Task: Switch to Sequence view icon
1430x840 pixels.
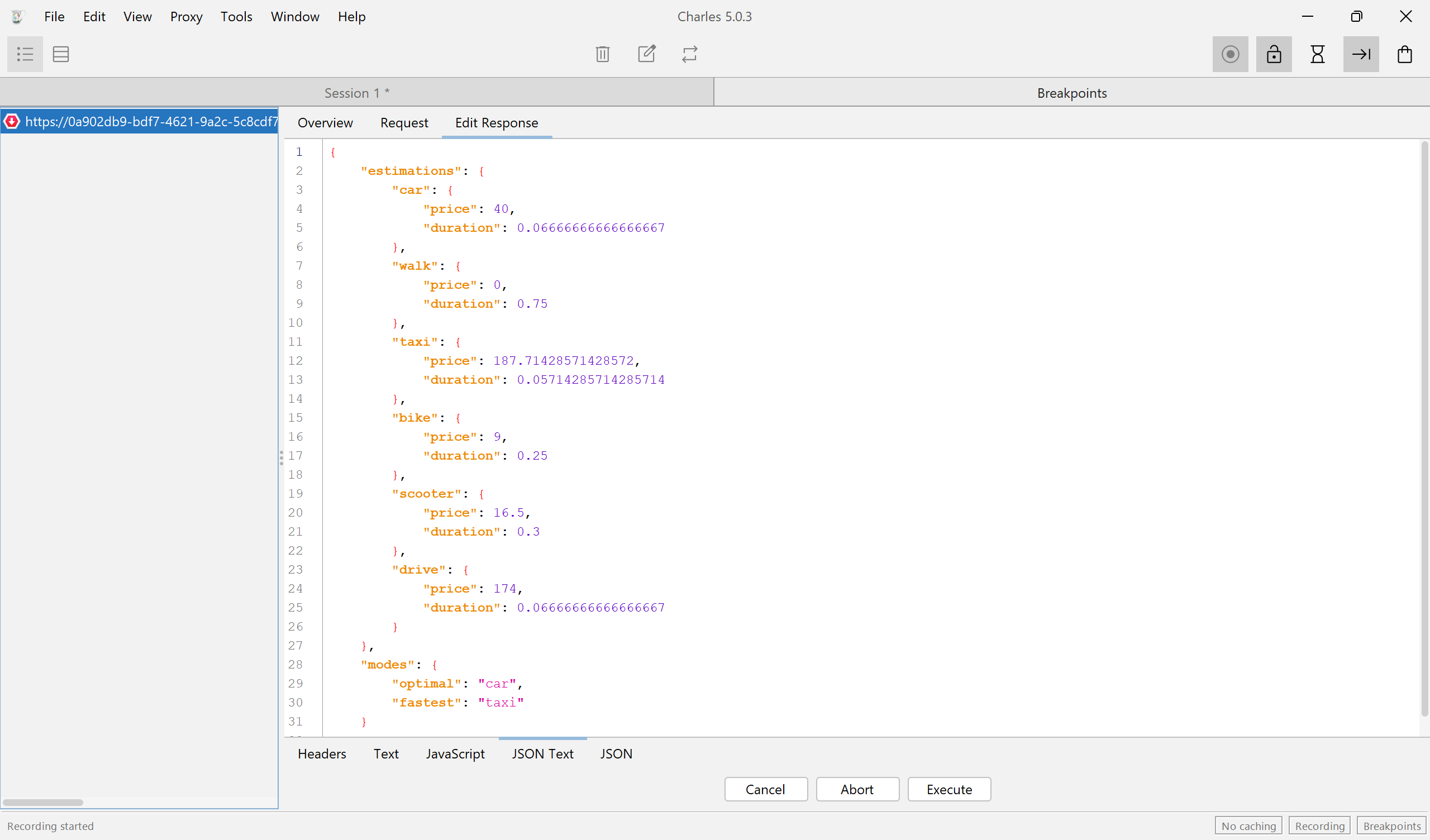Action: (x=61, y=55)
